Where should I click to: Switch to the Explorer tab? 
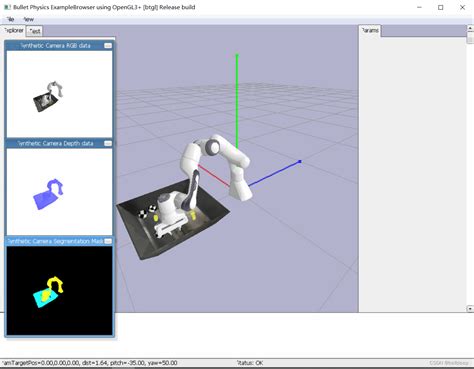point(13,30)
